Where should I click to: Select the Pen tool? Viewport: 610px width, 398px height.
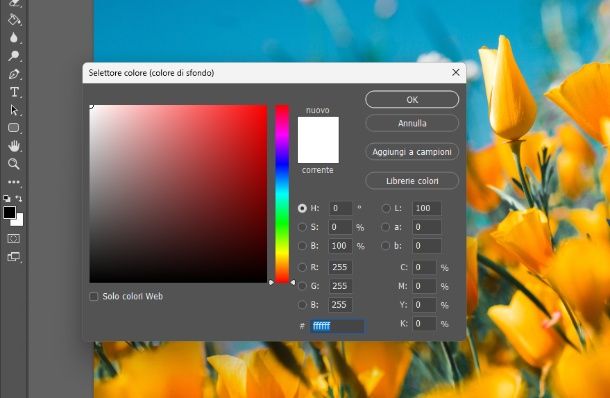tap(14, 74)
